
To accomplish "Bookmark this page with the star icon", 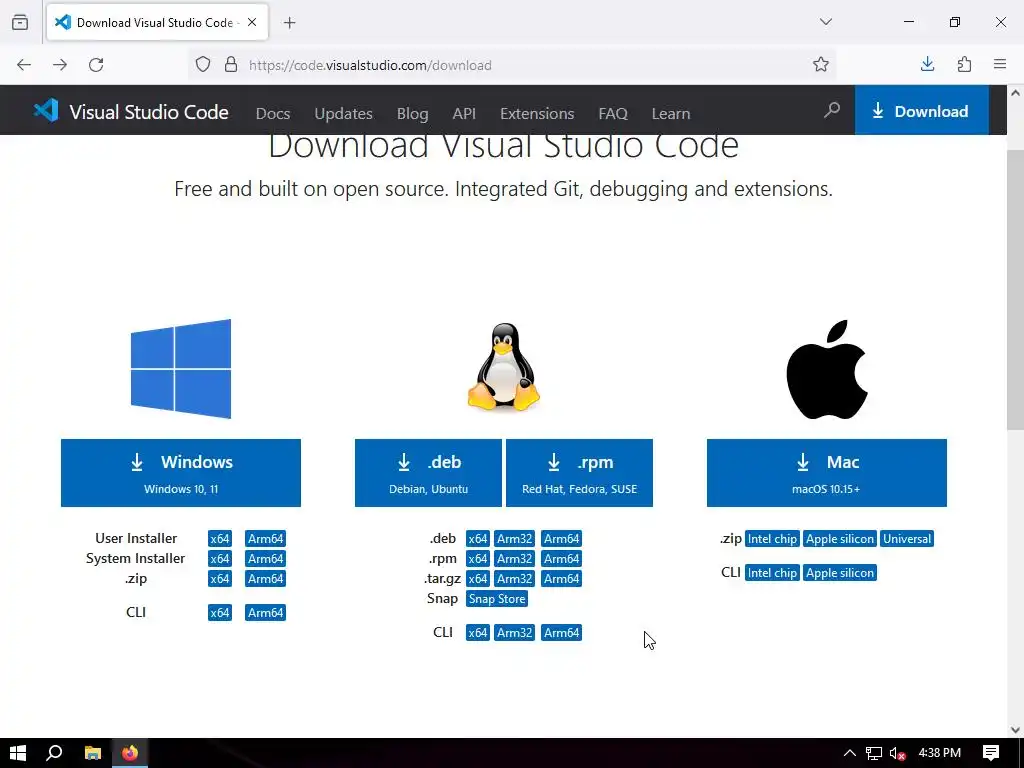I will coord(821,65).
